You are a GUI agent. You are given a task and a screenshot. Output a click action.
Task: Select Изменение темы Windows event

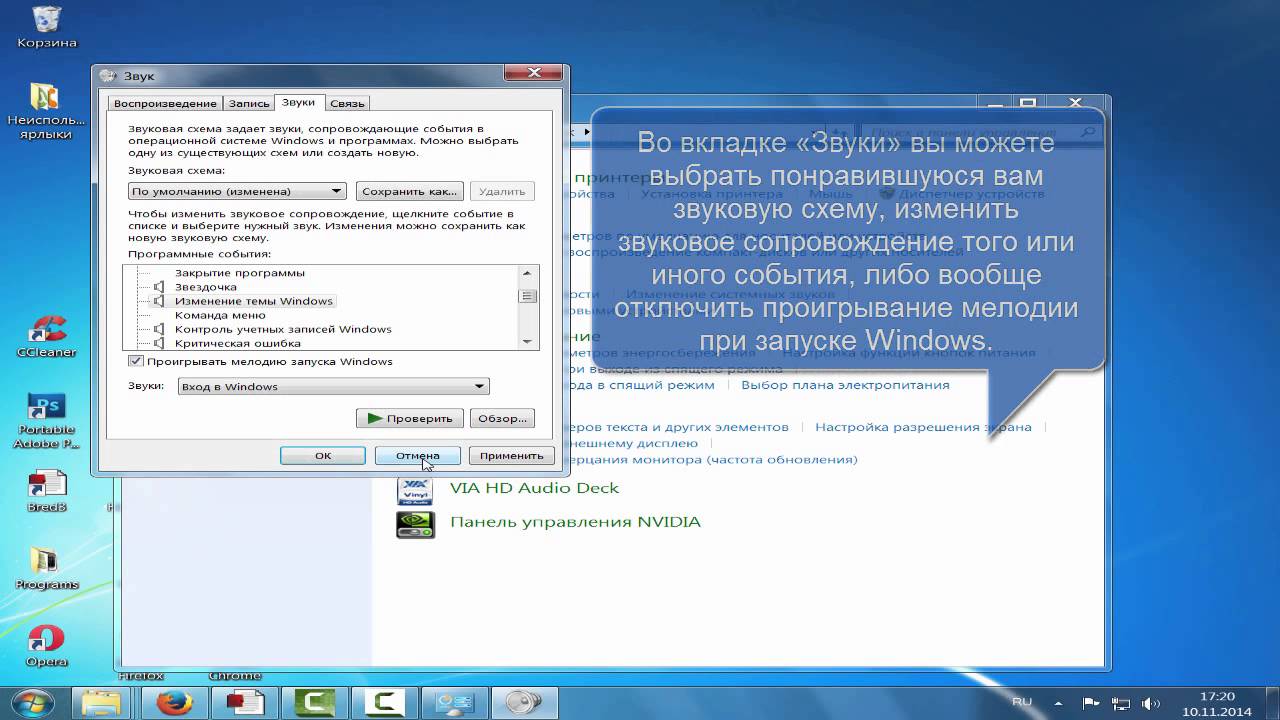254,301
